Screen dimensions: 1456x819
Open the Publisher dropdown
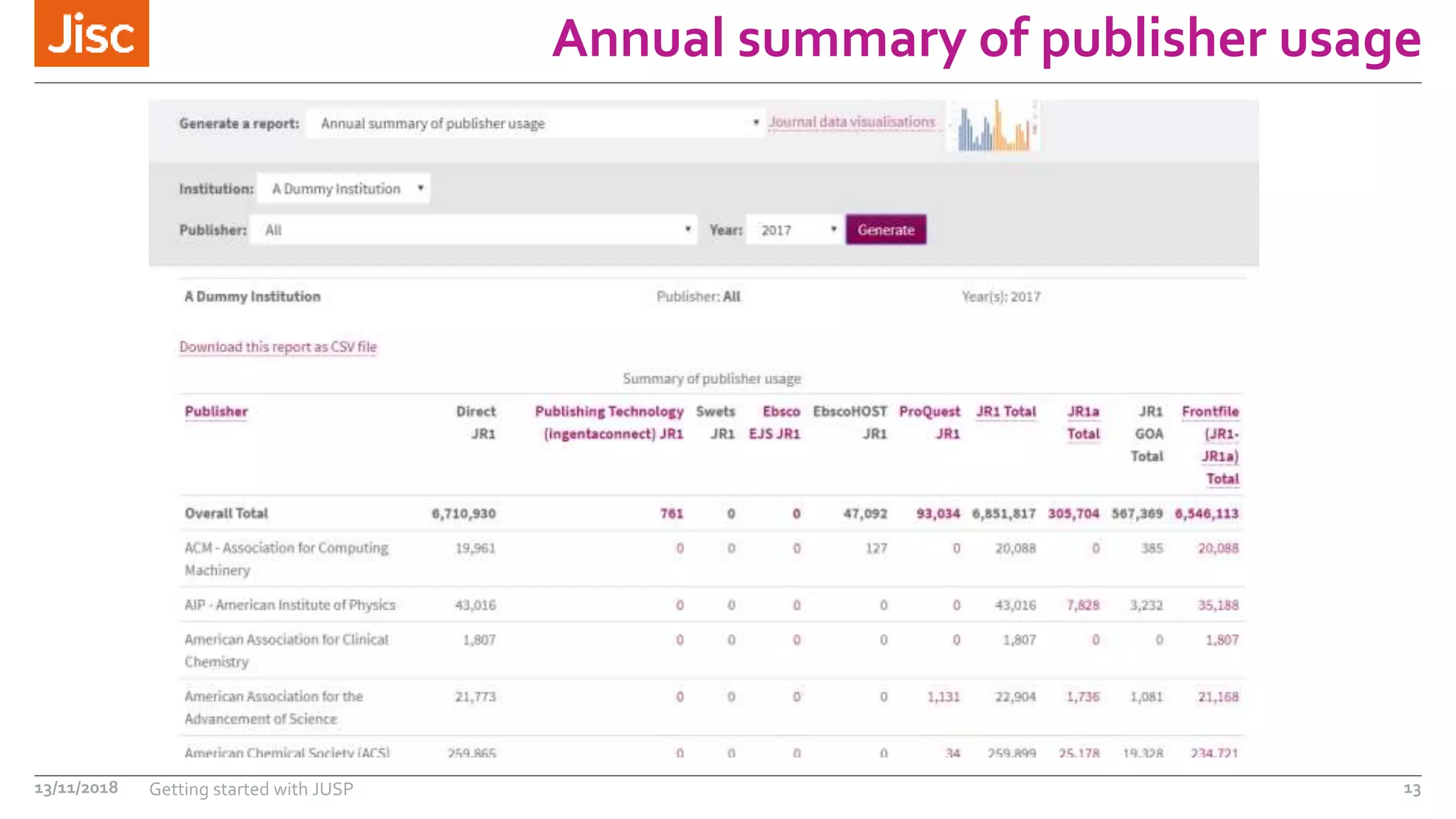click(473, 230)
